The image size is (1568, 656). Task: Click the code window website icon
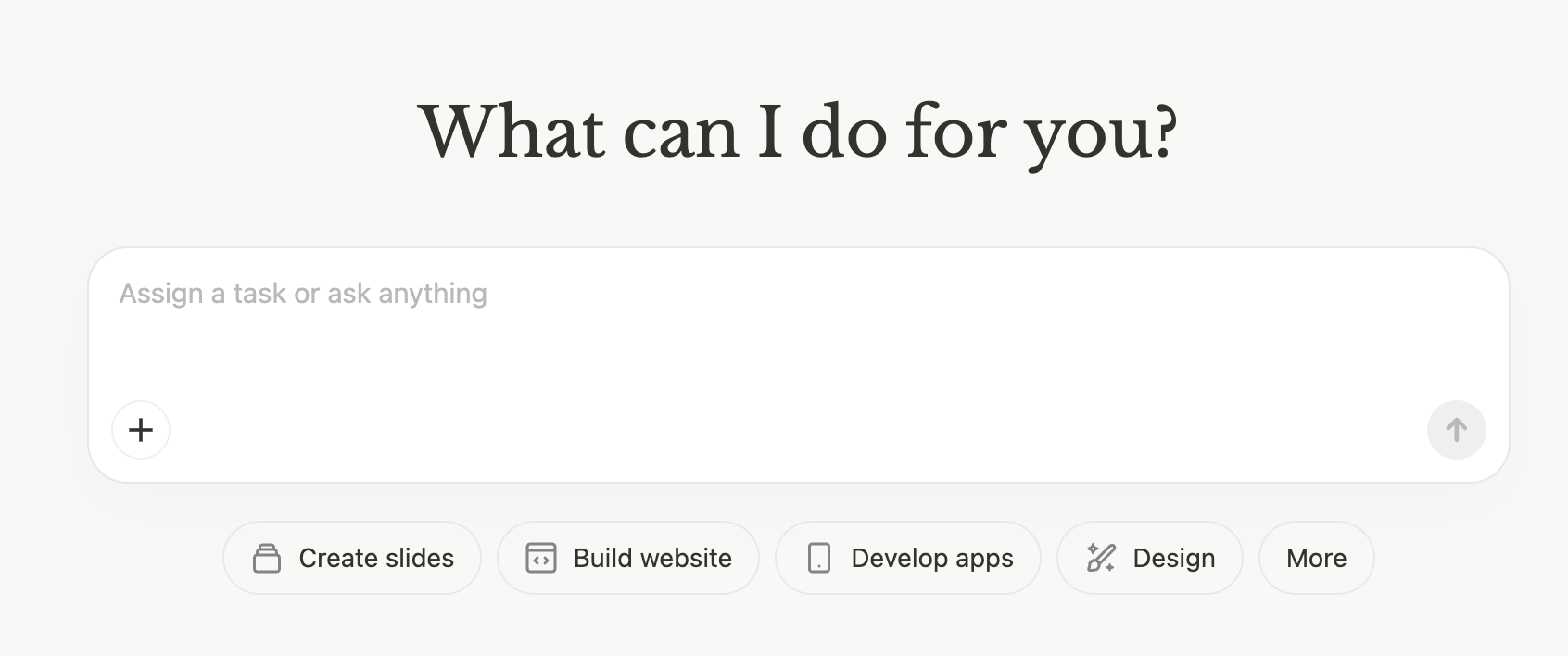(x=541, y=558)
